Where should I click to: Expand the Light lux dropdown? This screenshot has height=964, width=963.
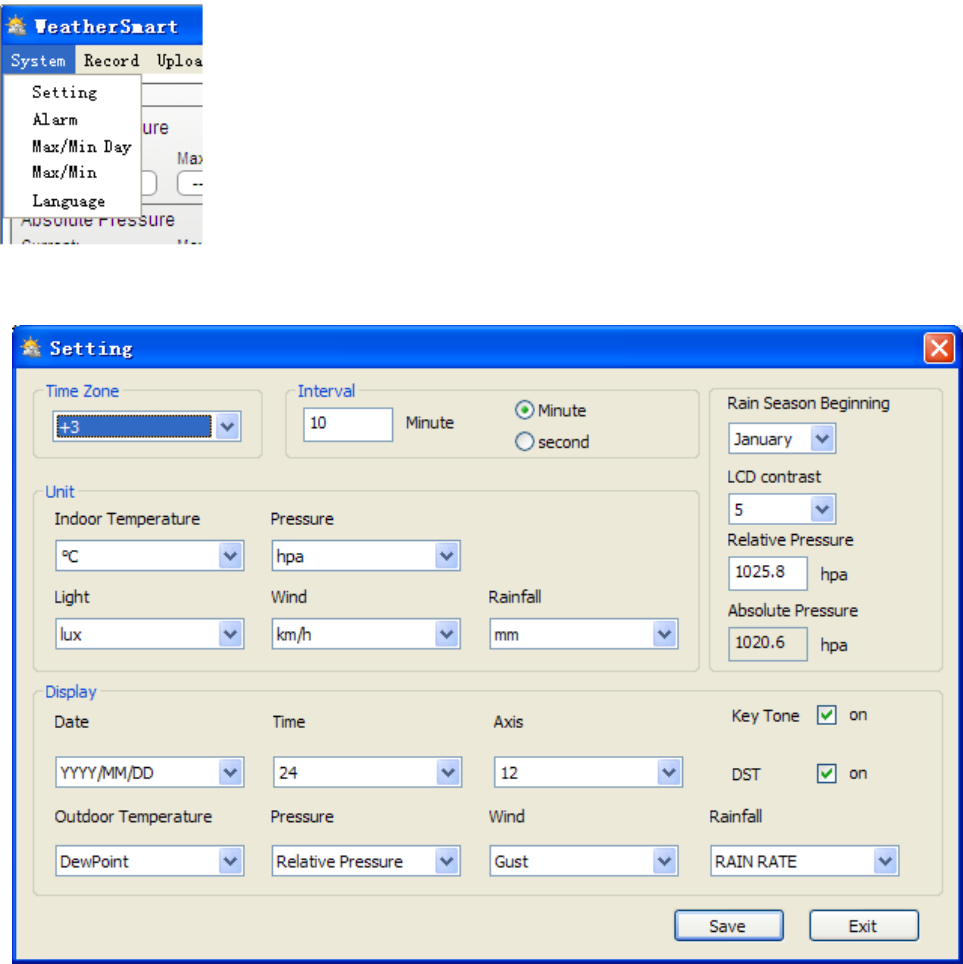click(231, 634)
